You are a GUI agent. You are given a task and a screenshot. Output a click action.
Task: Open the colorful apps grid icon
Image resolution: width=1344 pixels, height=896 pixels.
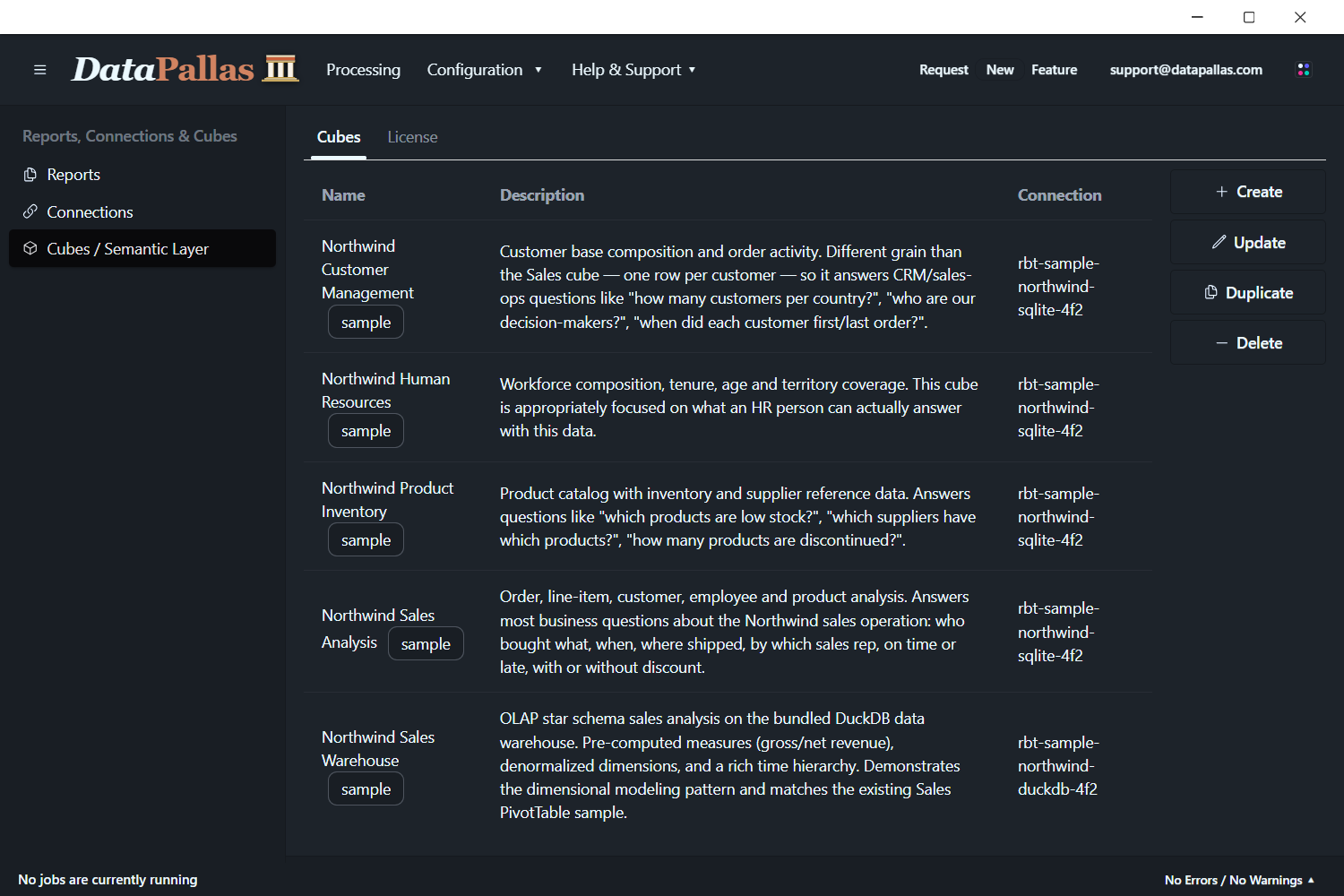[1304, 70]
